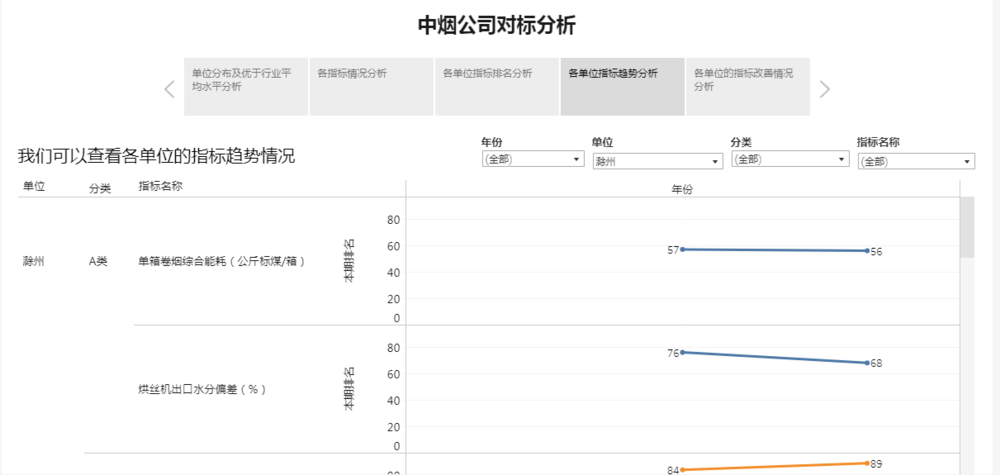Expand the 年份 filter dropdown
The image size is (1000, 475).
532,159
